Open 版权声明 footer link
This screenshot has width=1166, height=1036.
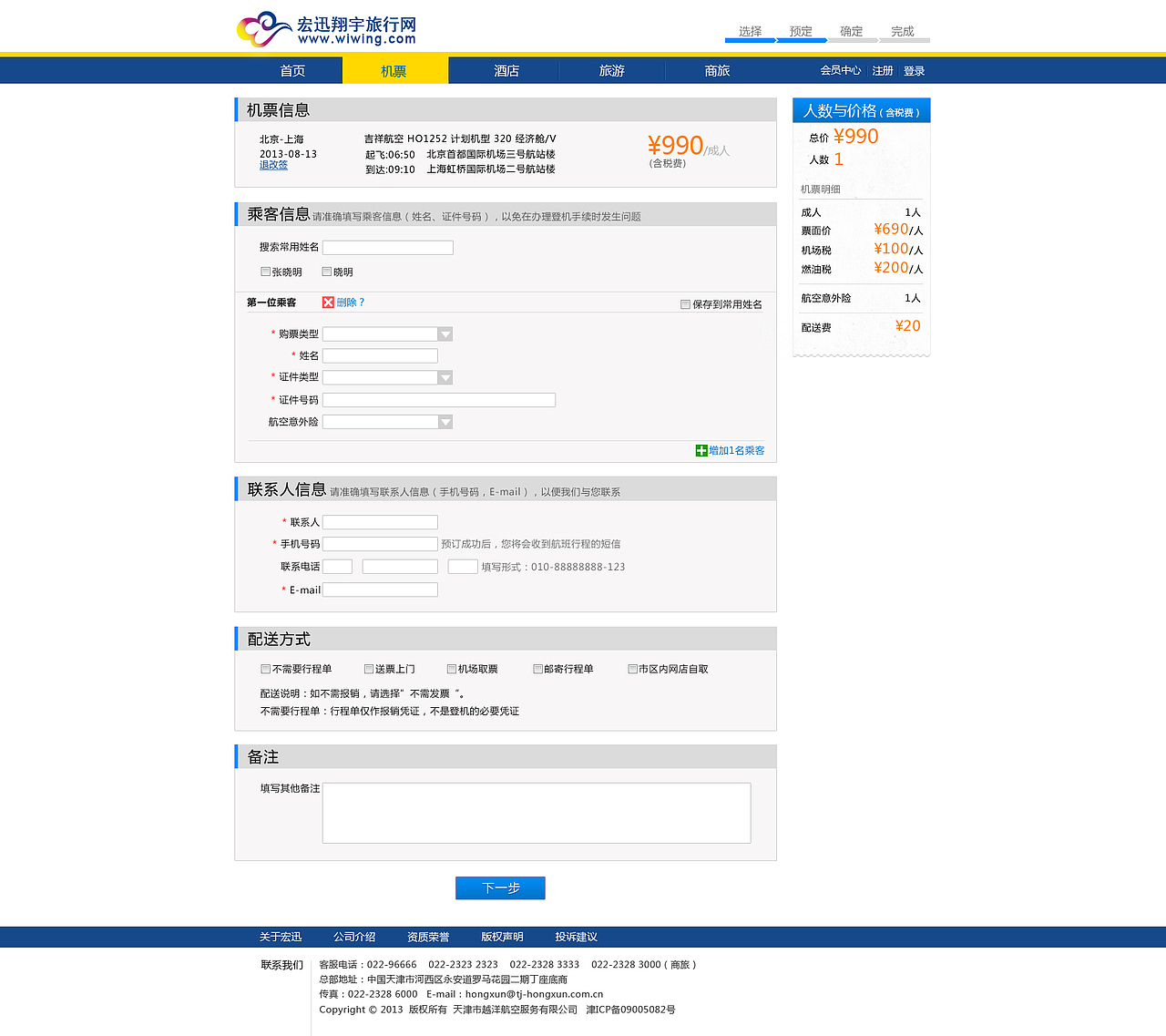(502, 937)
